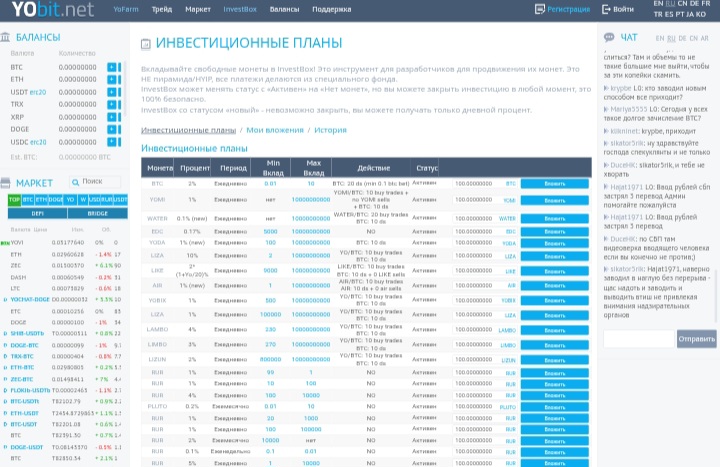720x467 pixels.
Task: Click Вложить button for BTC plan
Action: tap(555, 184)
